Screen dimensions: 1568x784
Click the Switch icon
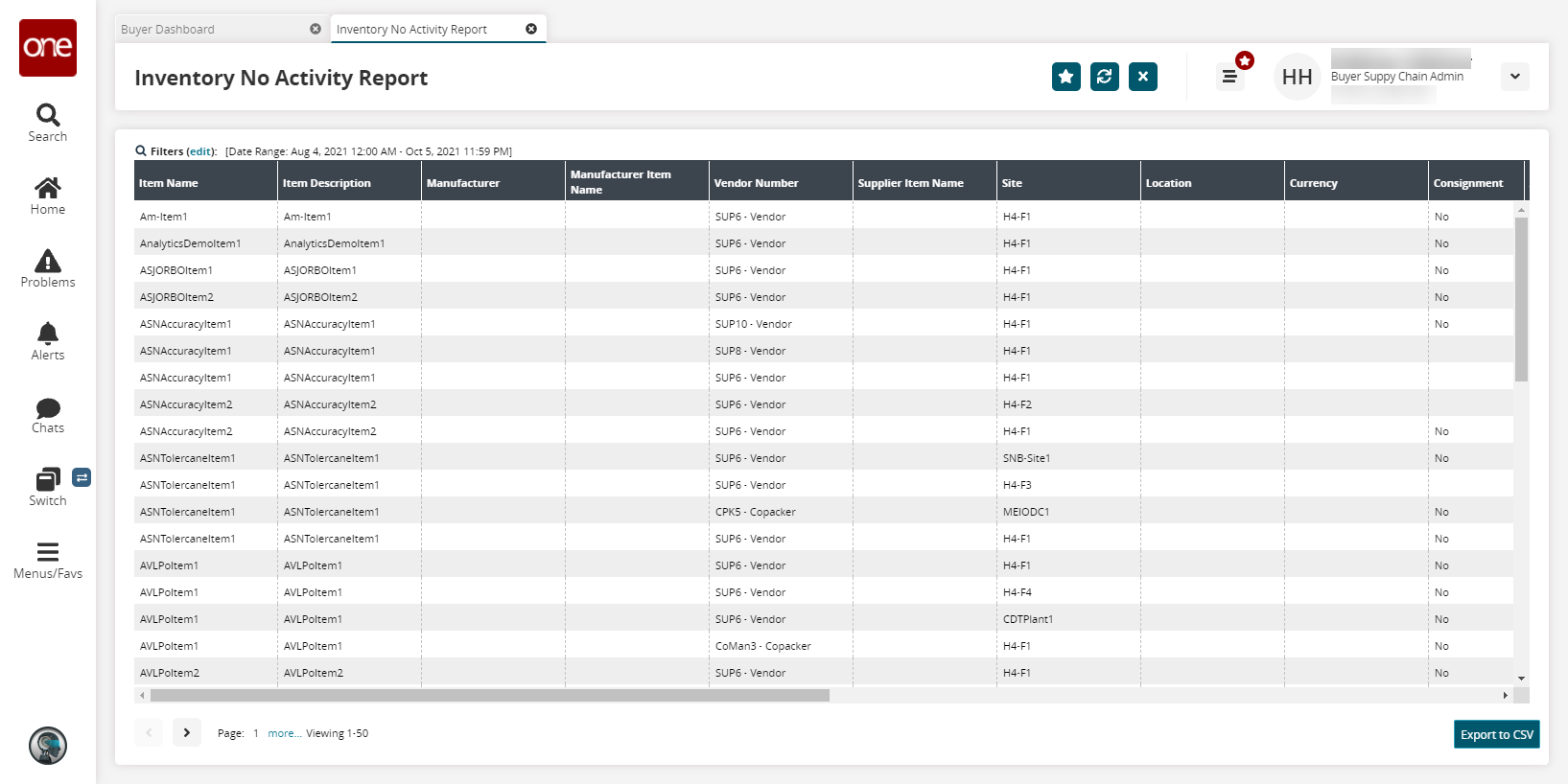click(x=48, y=487)
